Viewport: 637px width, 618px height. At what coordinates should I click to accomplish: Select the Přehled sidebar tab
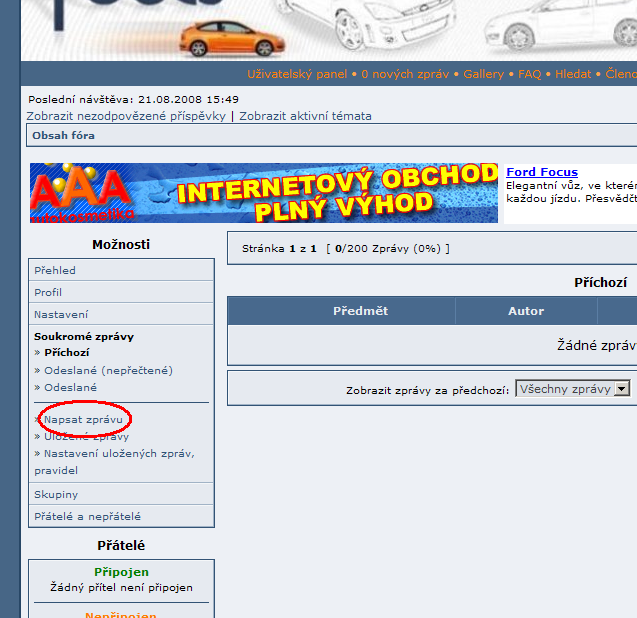[55, 270]
